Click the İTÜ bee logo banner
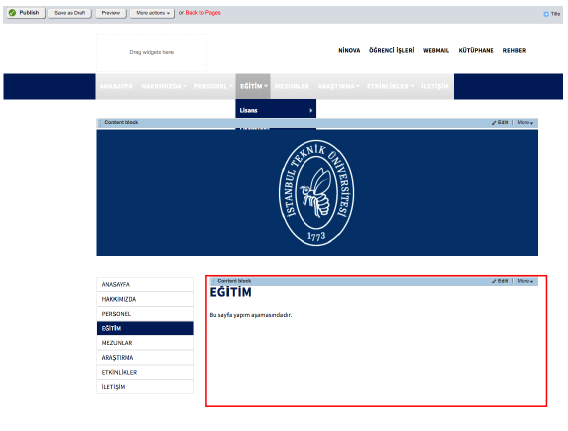Image resolution: width=568 pixels, height=431 pixels. (x=317, y=192)
